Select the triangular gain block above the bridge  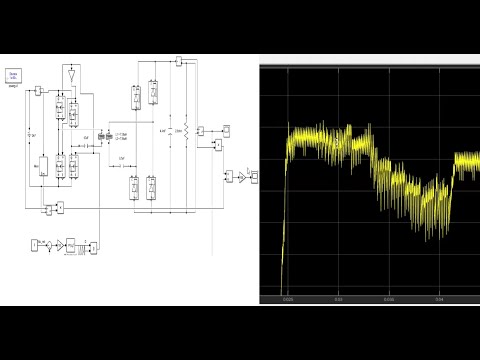pyautogui.click(x=71, y=75)
